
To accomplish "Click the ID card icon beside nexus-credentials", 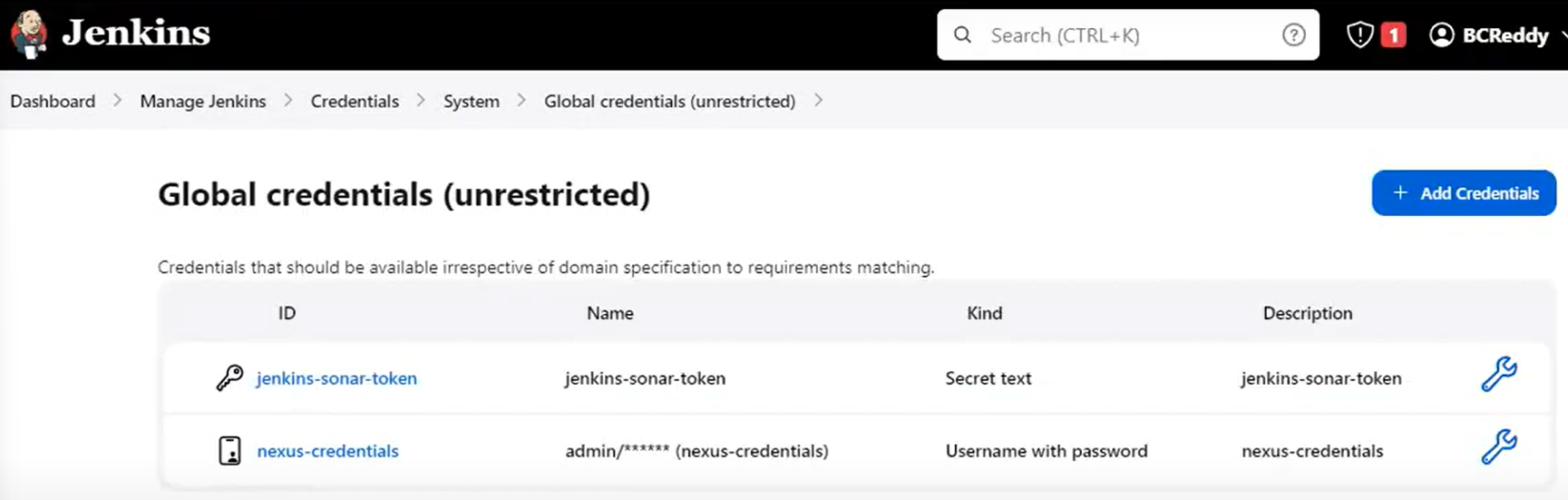I will coord(230,451).
